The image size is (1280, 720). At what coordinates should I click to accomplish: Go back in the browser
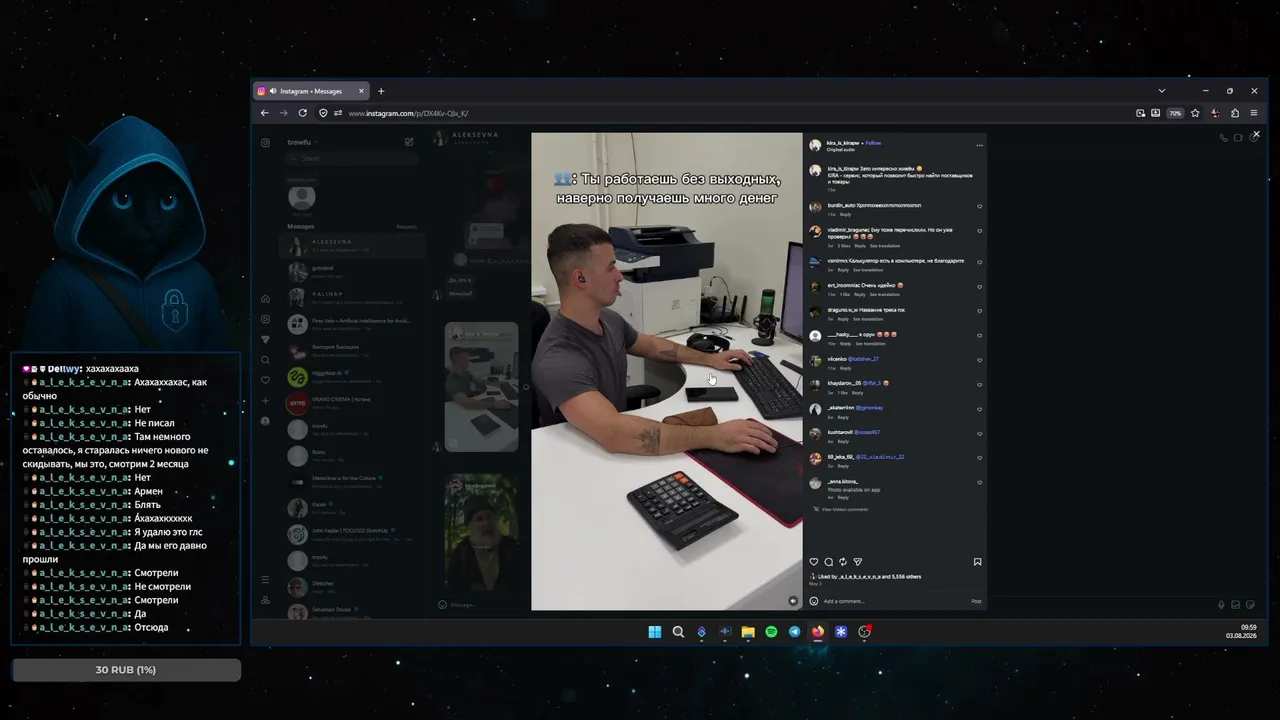265,113
